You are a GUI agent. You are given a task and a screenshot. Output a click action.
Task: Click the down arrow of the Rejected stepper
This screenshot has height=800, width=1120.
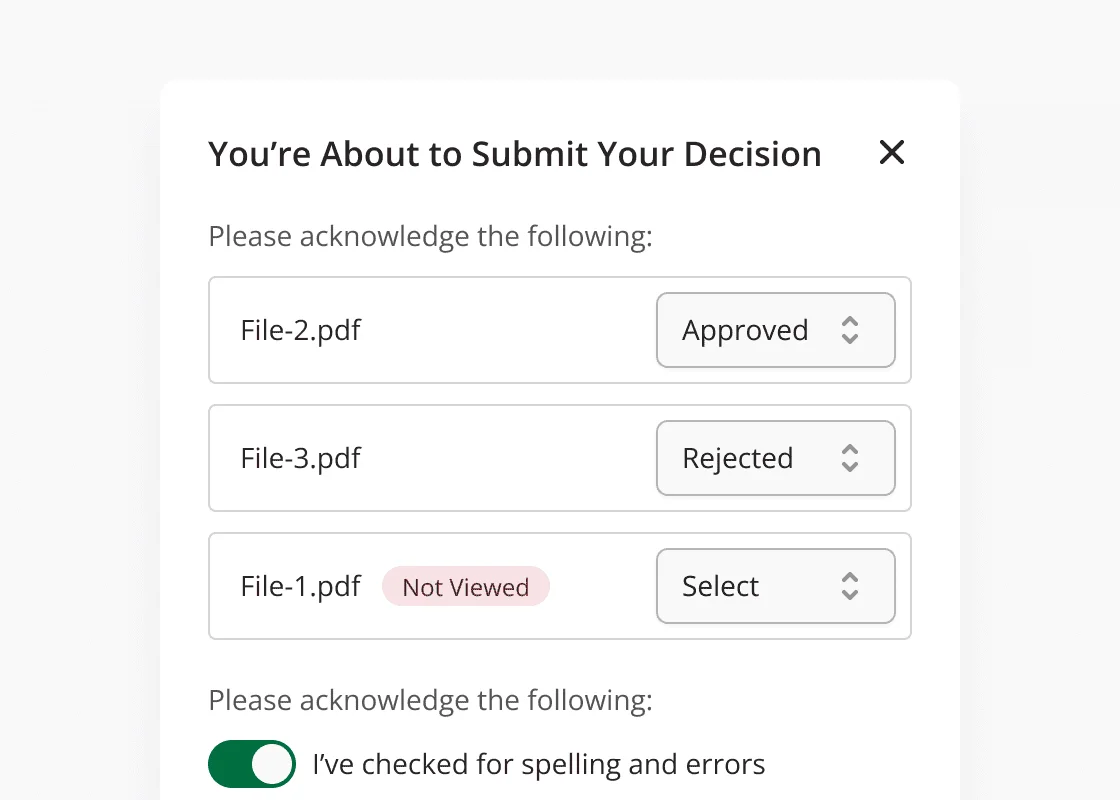[x=850, y=466]
